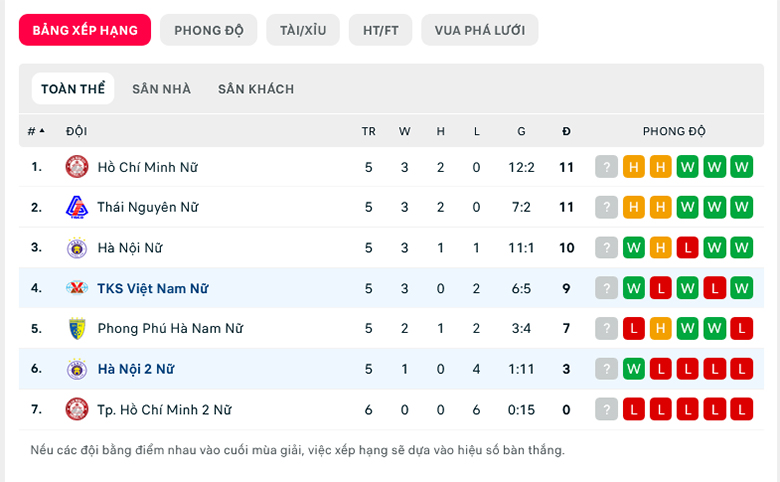Click the Tp. Hồ Chí Minh 2 Nữ logo

77,409
